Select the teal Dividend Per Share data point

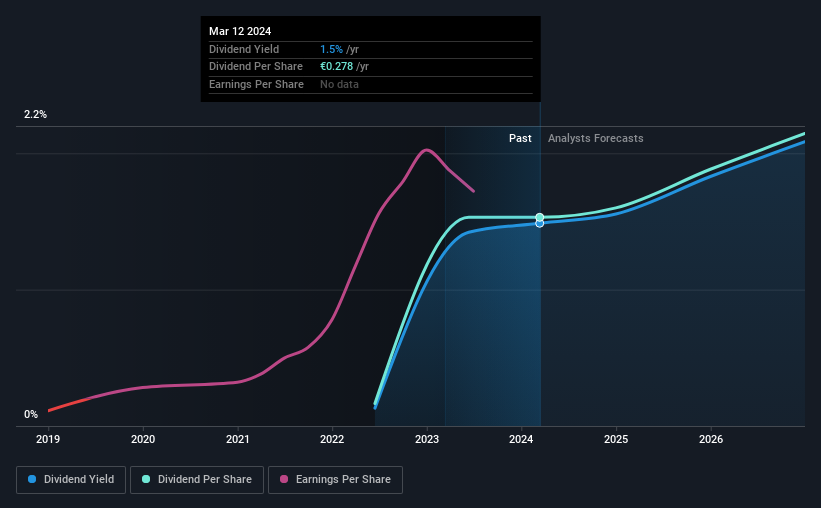click(x=540, y=217)
